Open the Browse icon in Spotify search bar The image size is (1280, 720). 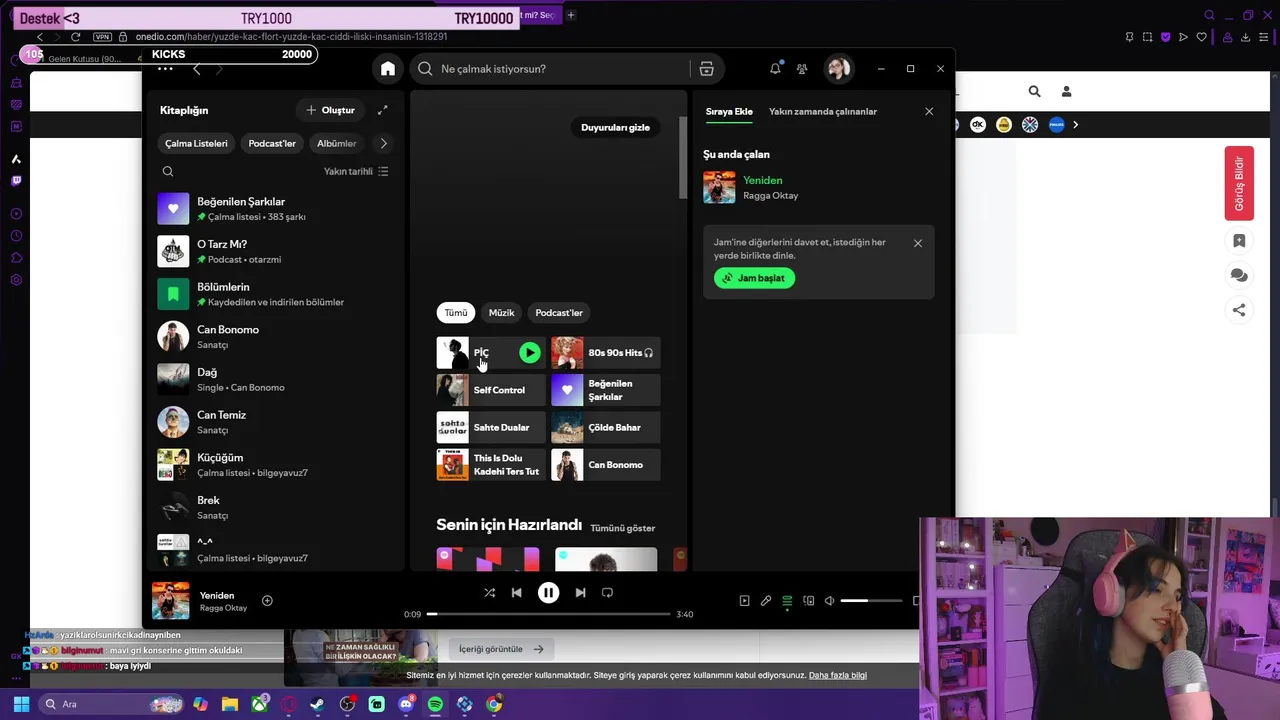(706, 69)
